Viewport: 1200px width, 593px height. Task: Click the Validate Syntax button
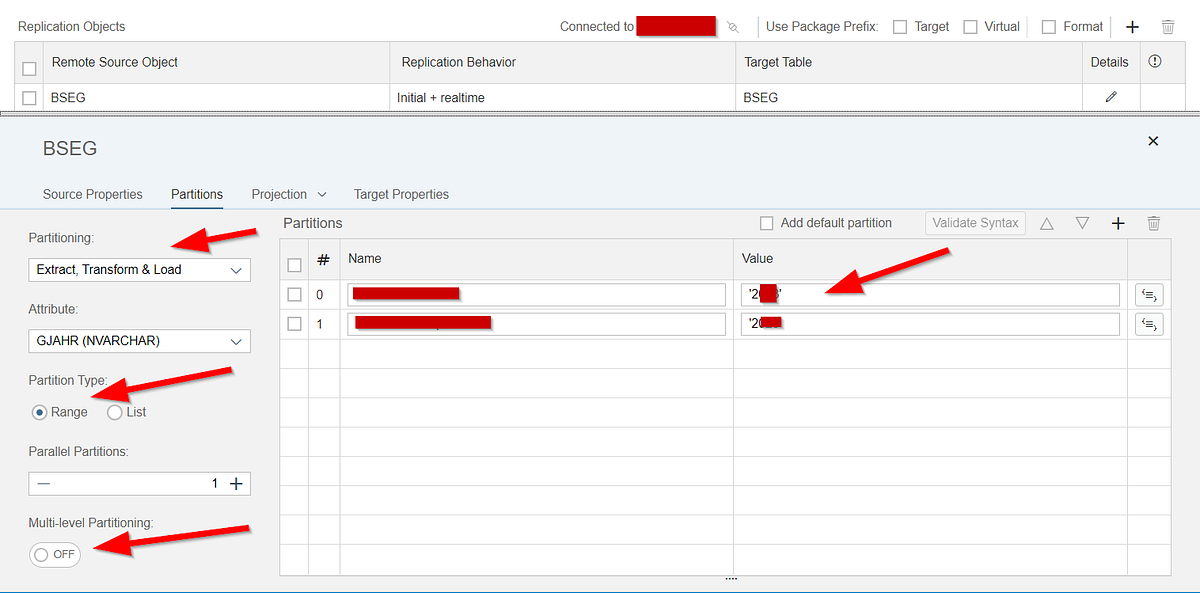(975, 223)
